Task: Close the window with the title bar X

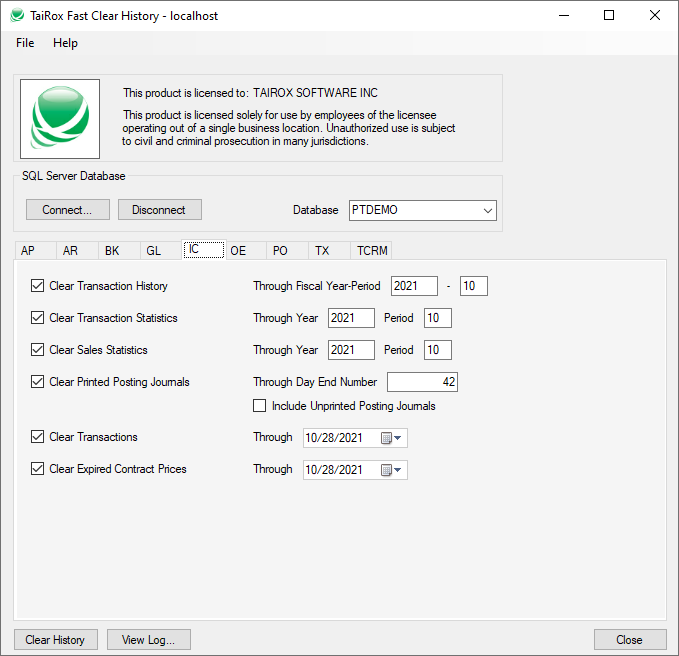Action: [x=655, y=16]
